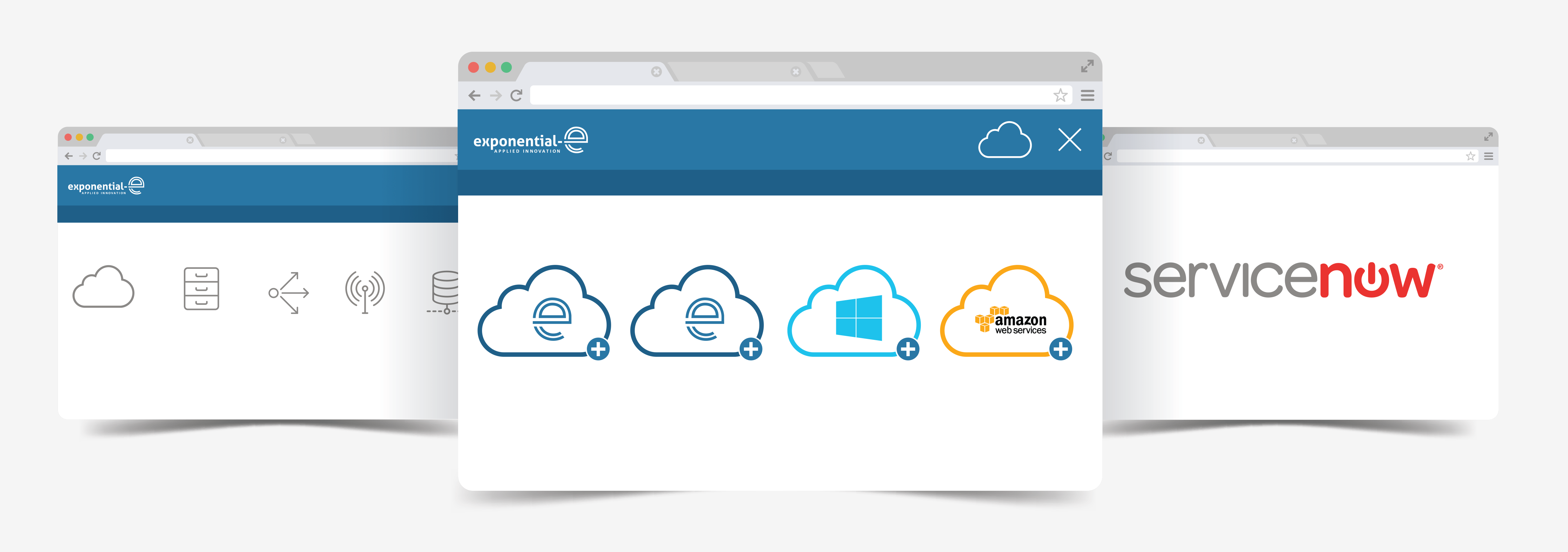Viewport: 1568px width, 552px height.
Task: Click the back arrow in center browser
Action: point(475,96)
